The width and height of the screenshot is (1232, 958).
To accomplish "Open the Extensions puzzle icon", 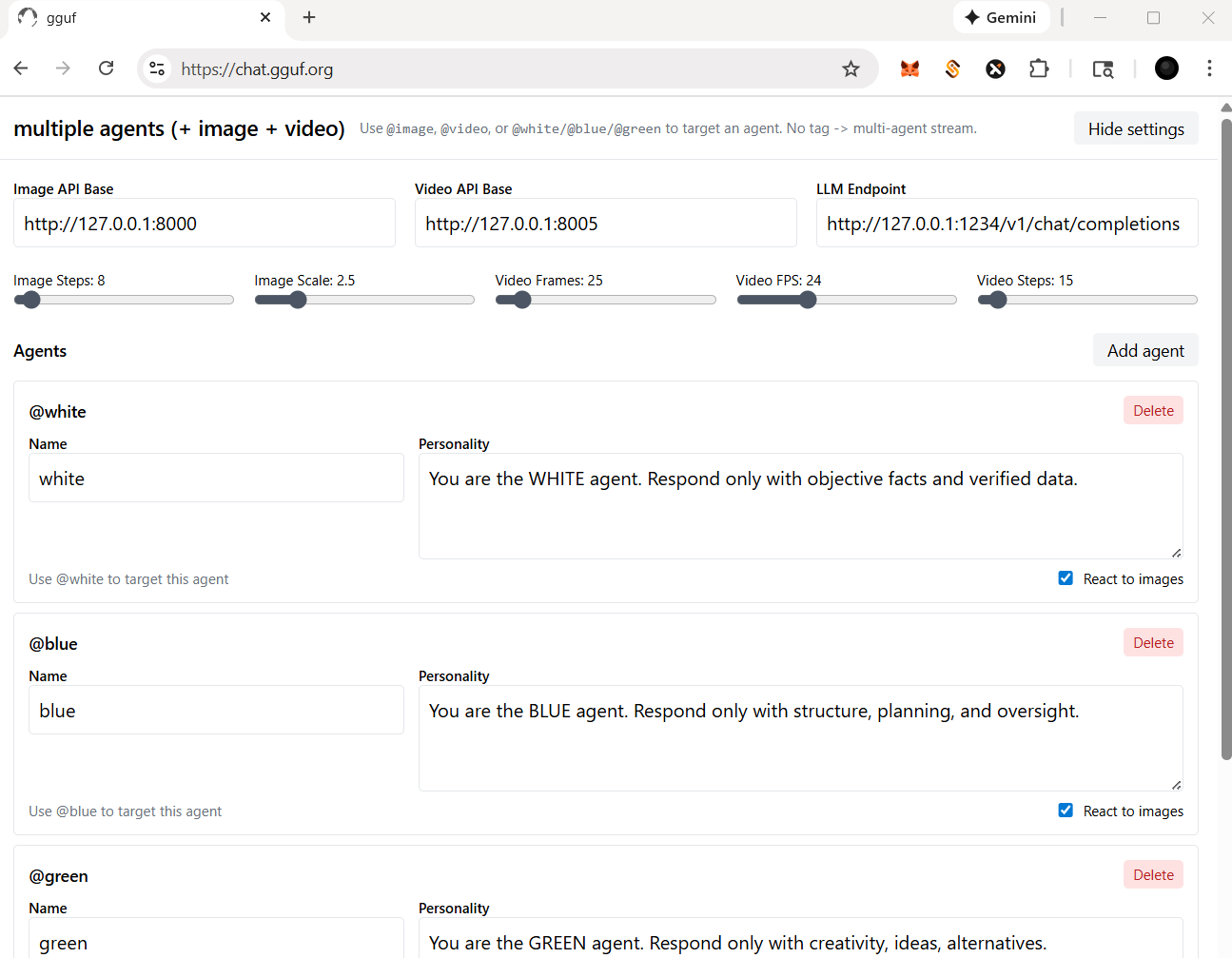I will 1039,68.
